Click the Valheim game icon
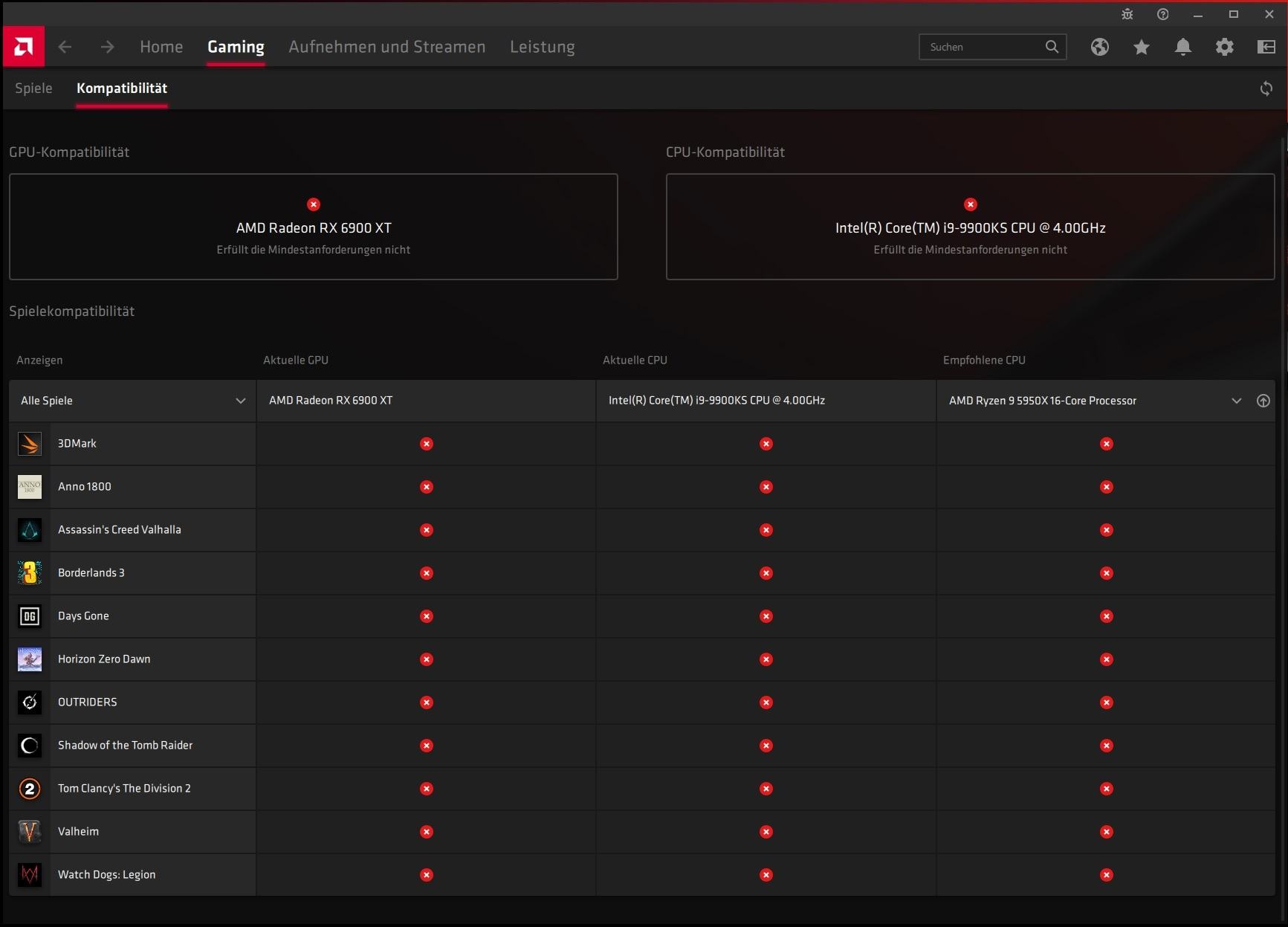The image size is (1288, 927). (30, 832)
